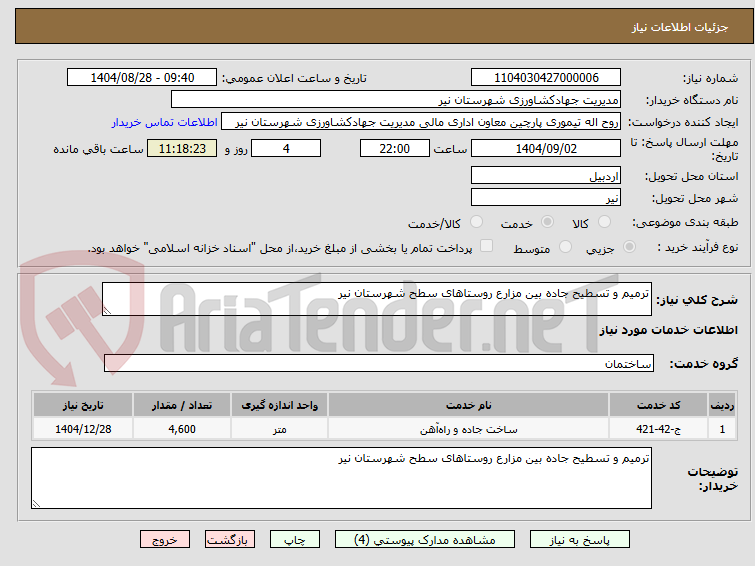
Task: Click the remaining time field 11:18:23
Action: pos(182,148)
